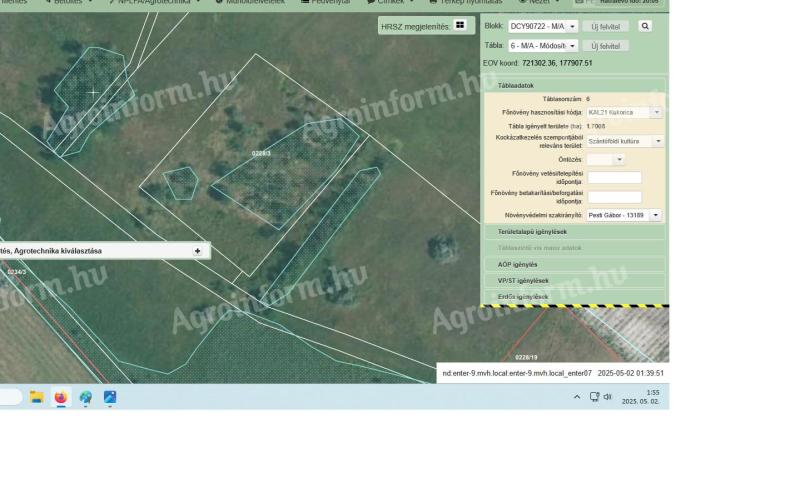Open the blue photo app taskbar icon
This screenshot has width=800, height=498.
(110, 397)
